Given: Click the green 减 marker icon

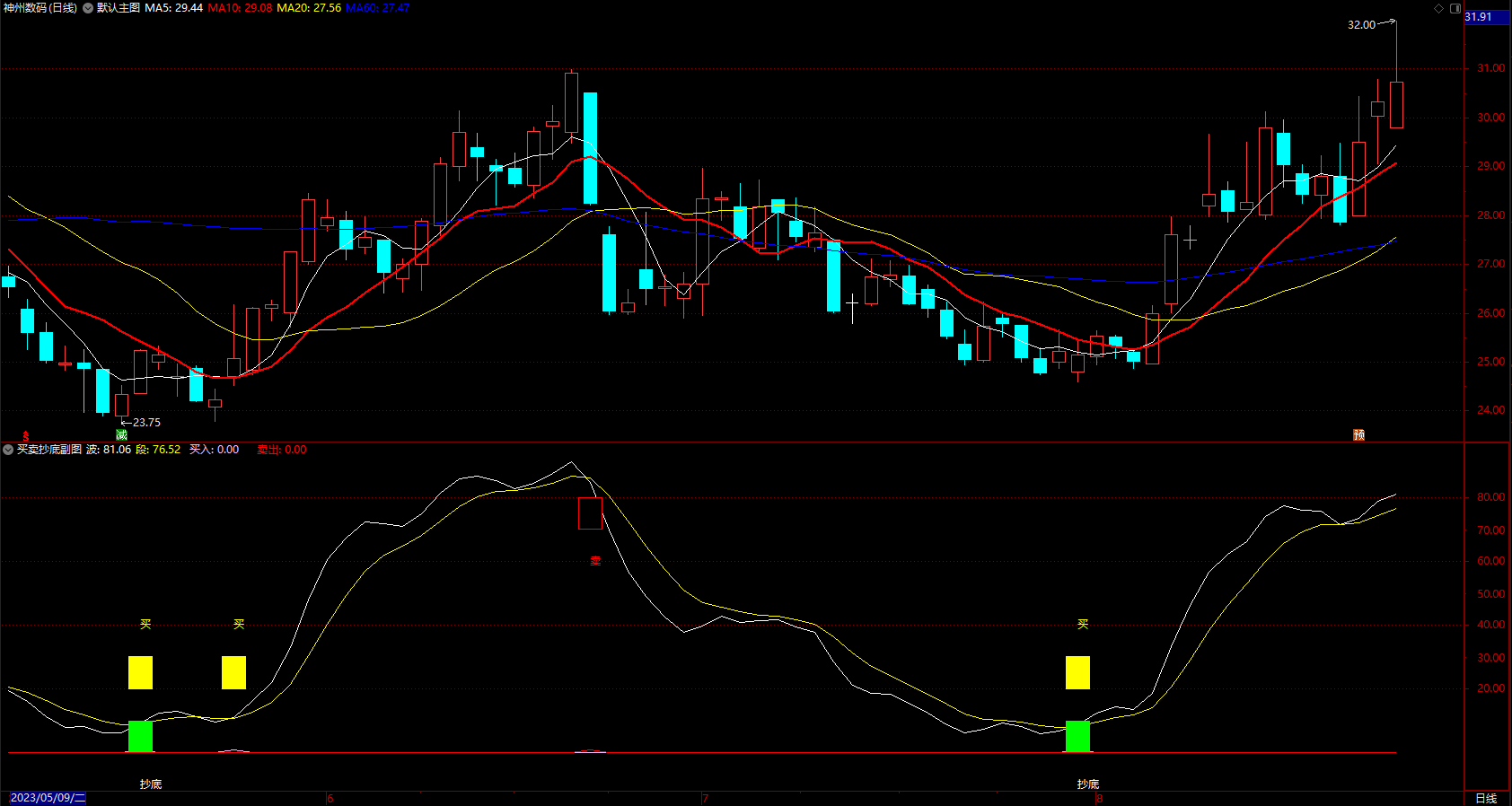Looking at the screenshot, I should click(122, 435).
